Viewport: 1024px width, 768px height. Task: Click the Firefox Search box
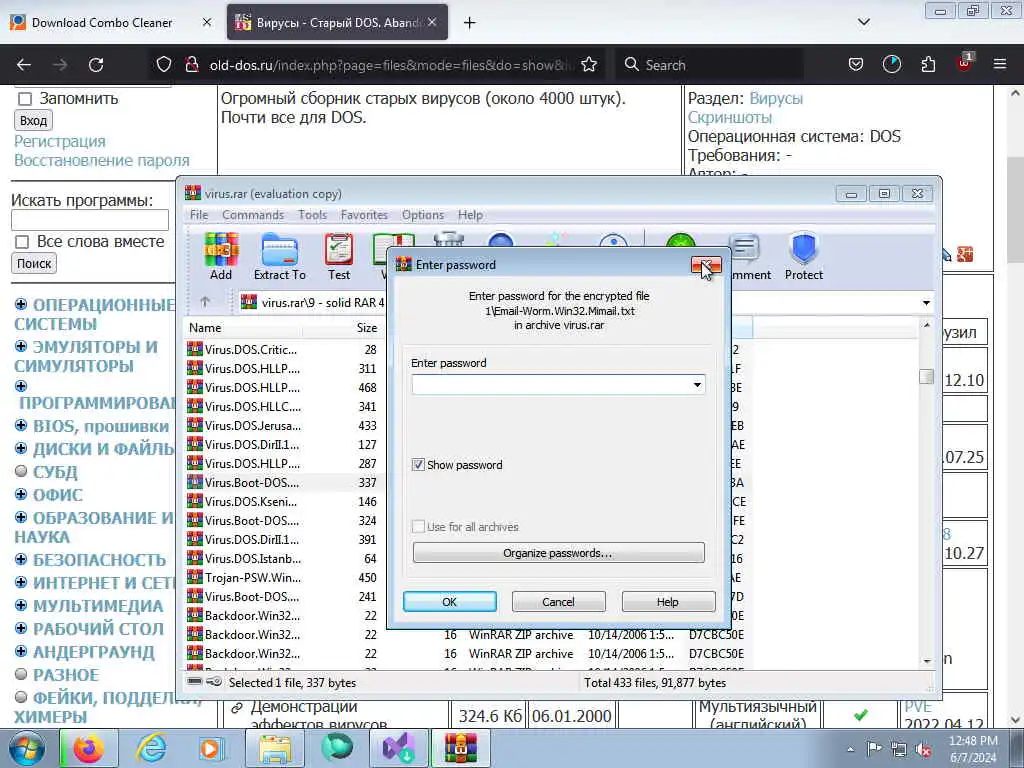point(709,65)
